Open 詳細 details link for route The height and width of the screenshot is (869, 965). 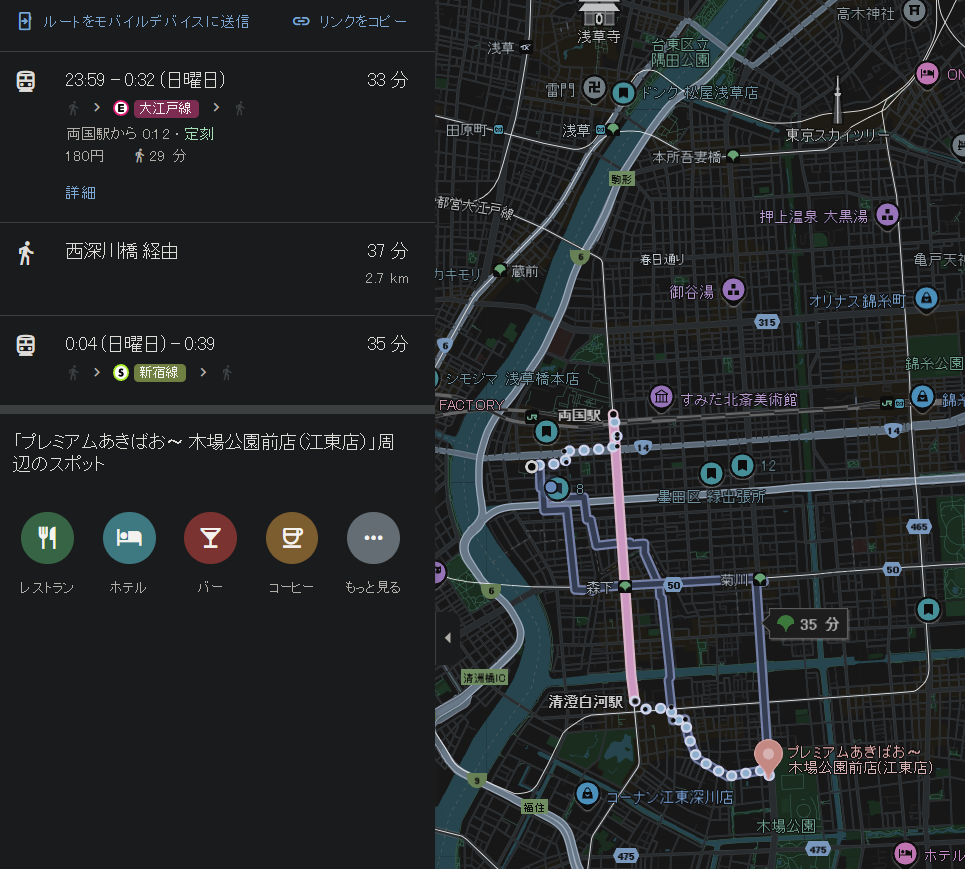(81, 193)
